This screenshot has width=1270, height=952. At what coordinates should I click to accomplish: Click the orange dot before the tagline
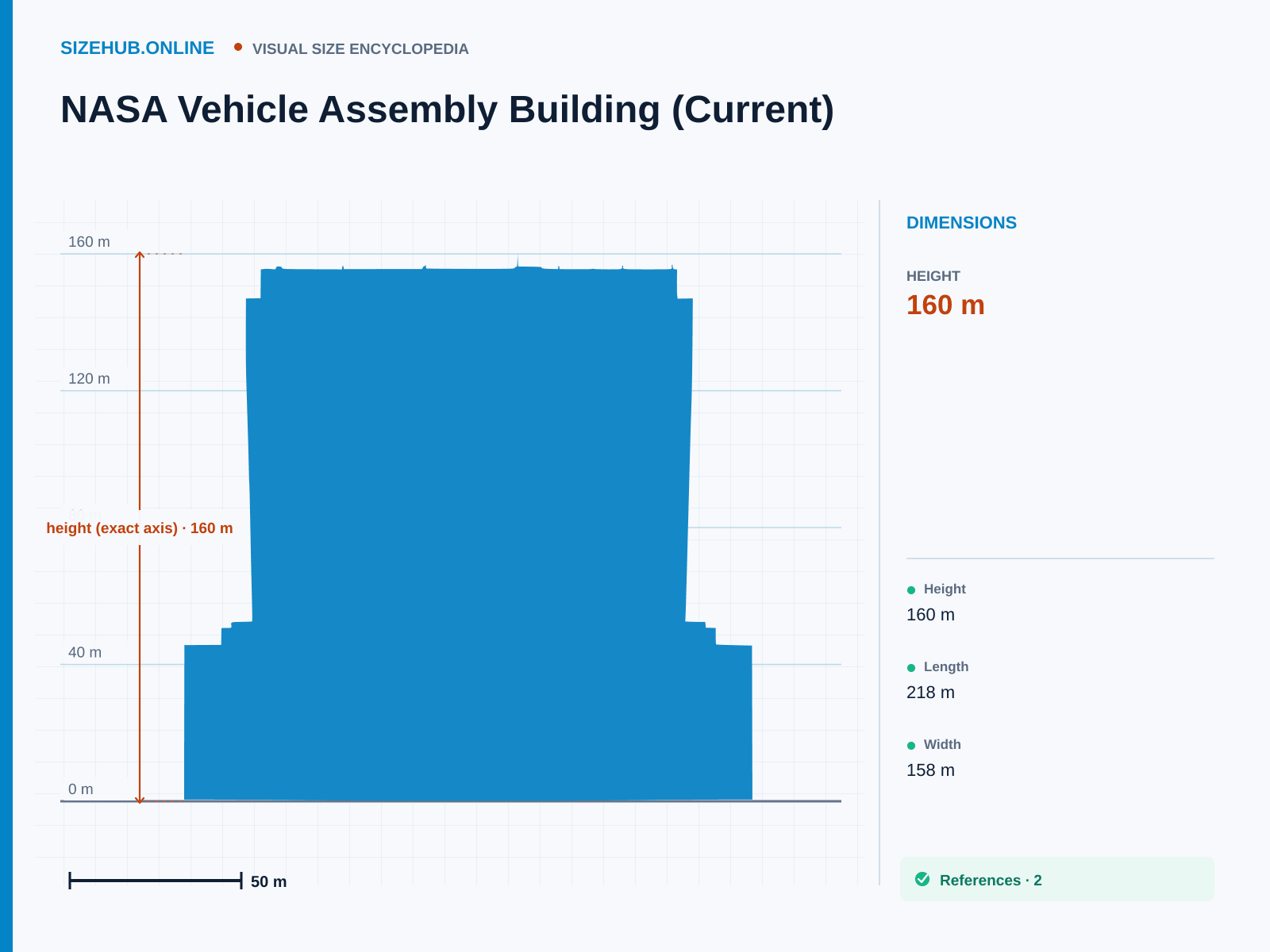238,47
